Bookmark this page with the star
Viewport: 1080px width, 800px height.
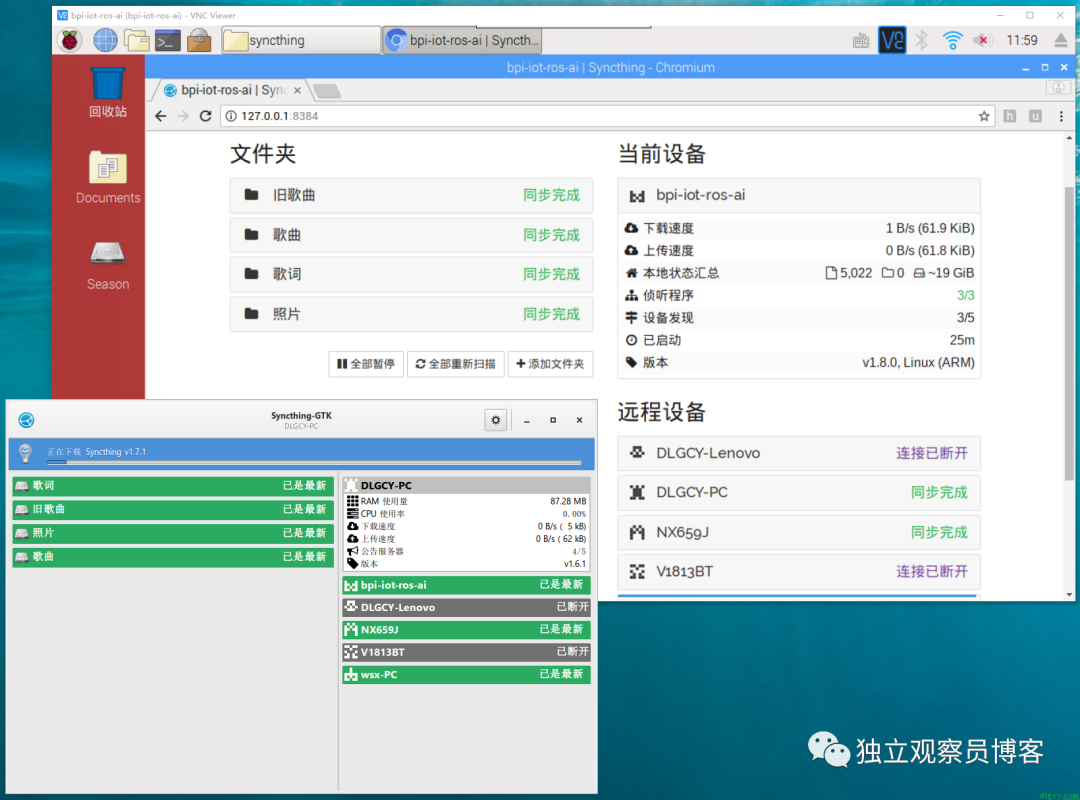pyautogui.click(x=984, y=116)
